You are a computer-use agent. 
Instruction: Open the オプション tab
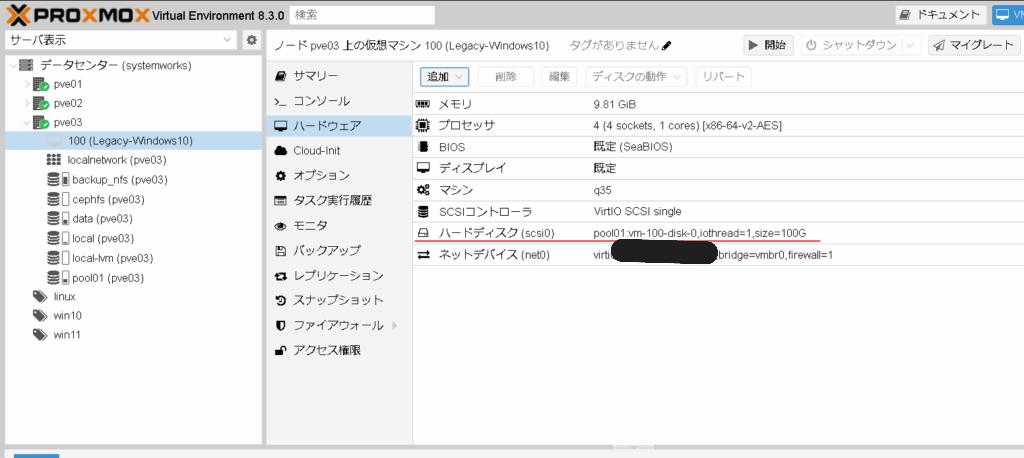coord(340,176)
